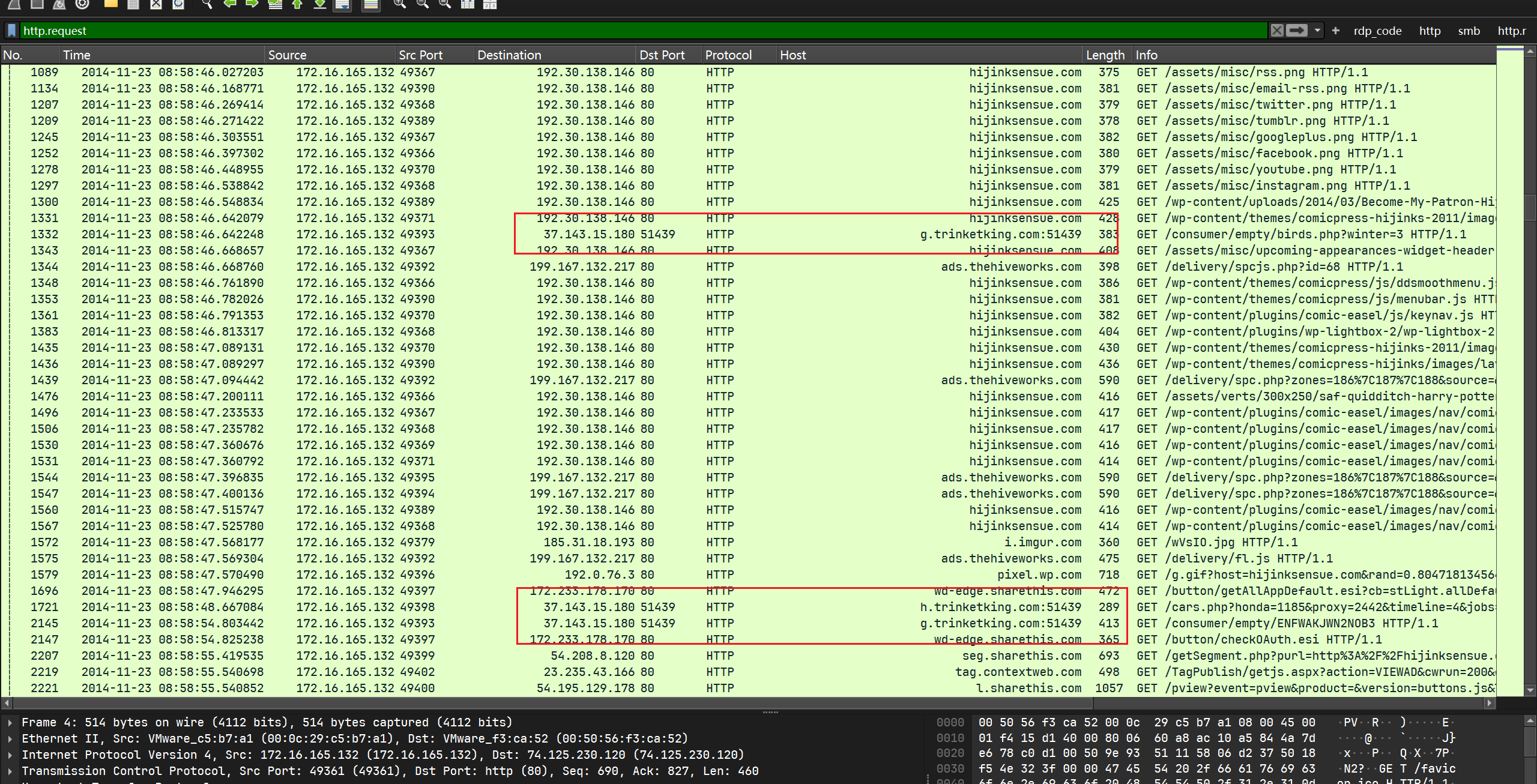
Task: Sort by the Src Port column
Action: 435,55
